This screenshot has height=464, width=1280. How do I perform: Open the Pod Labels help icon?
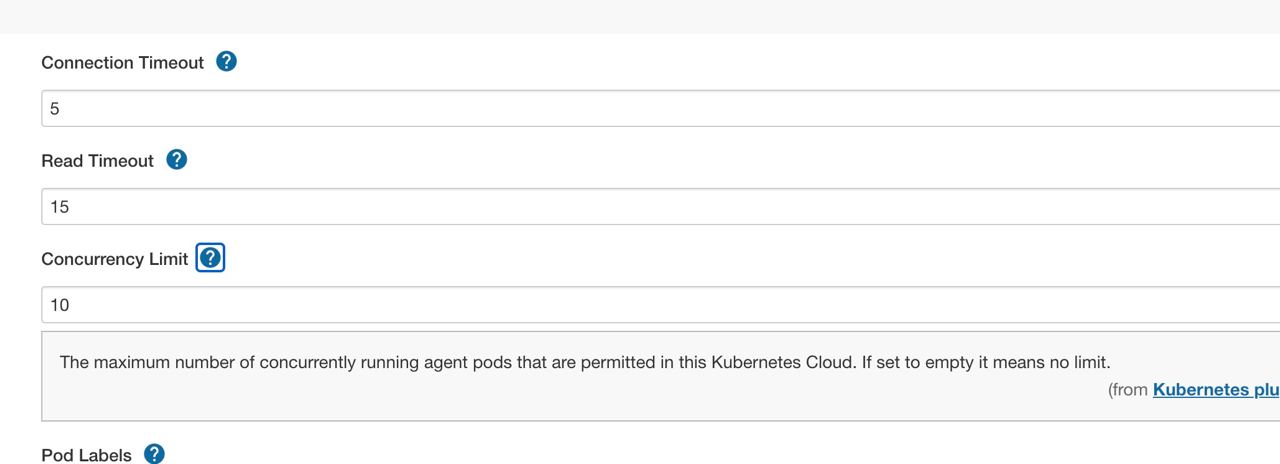pos(154,454)
